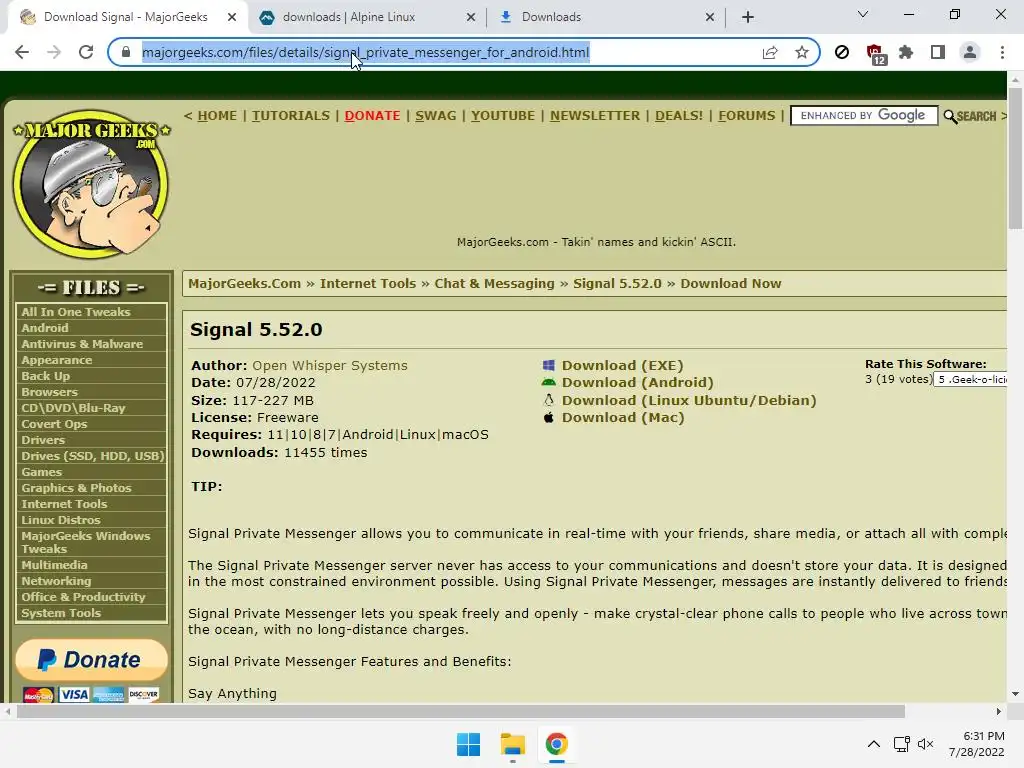The width and height of the screenshot is (1024, 768).
Task: Click the Windows icon beside Download (EXE)
Action: tap(549, 365)
